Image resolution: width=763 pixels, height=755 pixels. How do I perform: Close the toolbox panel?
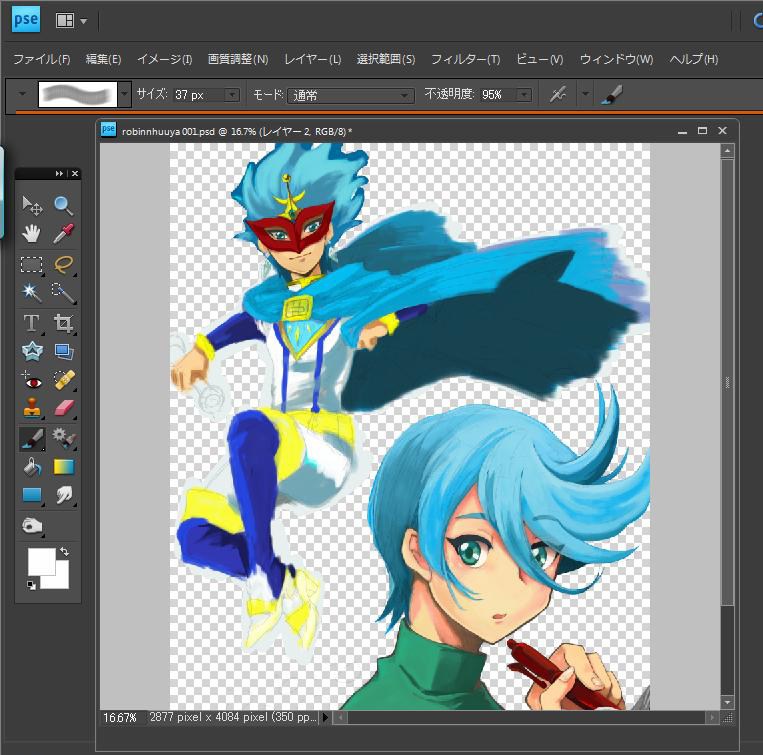(75, 174)
